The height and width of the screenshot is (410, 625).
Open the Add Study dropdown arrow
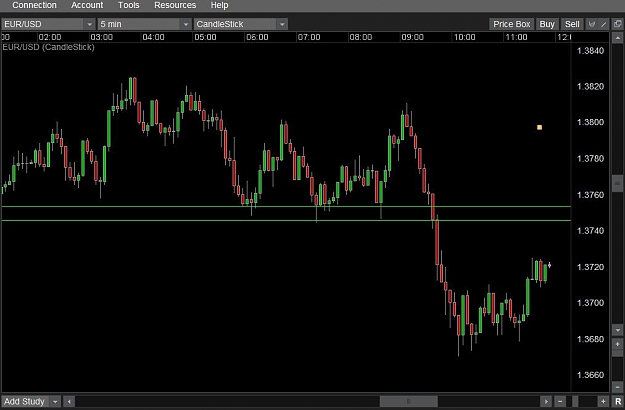click(55, 402)
